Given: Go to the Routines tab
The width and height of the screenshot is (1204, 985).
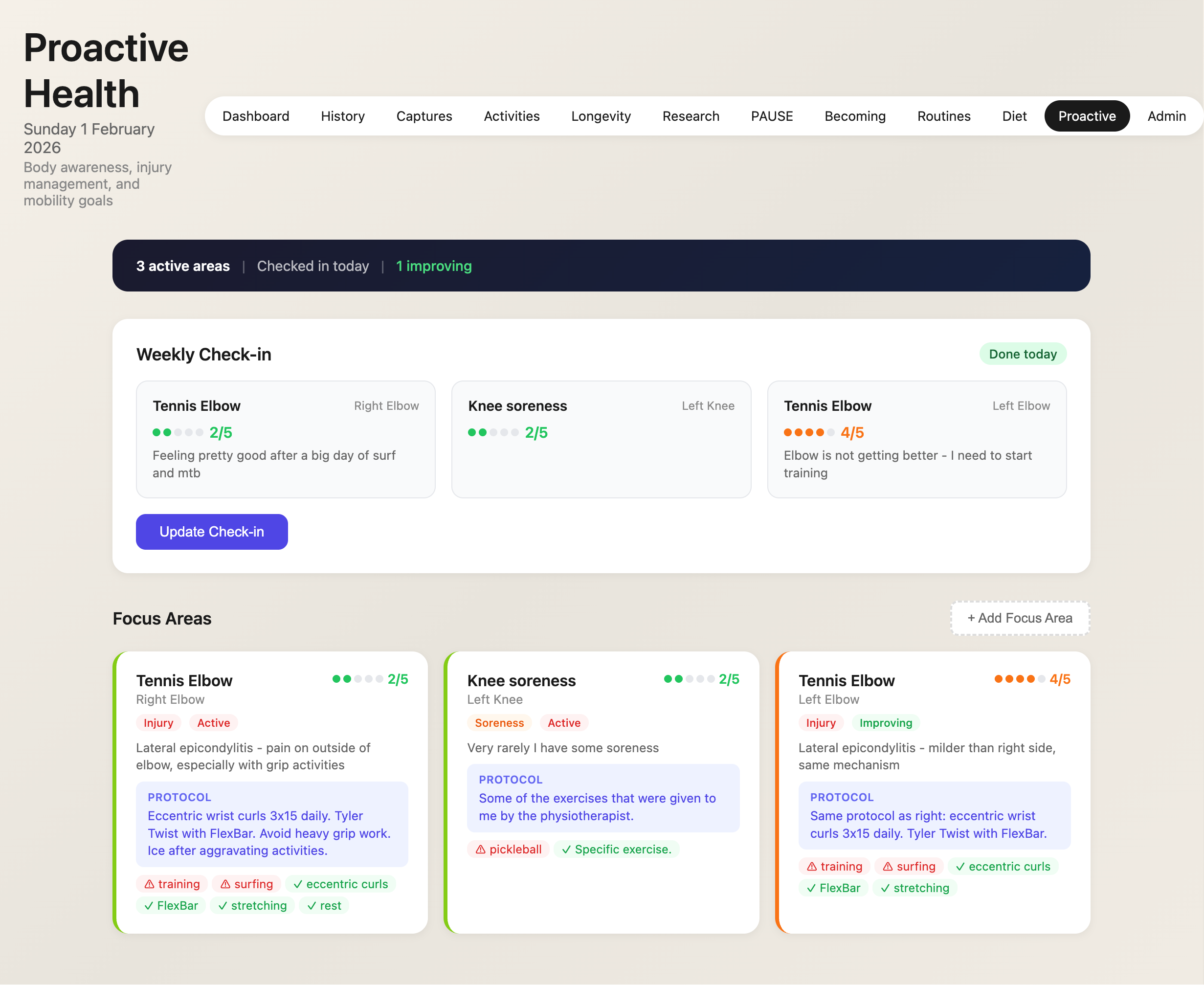Looking at the screenshot, I should point(943,116).
